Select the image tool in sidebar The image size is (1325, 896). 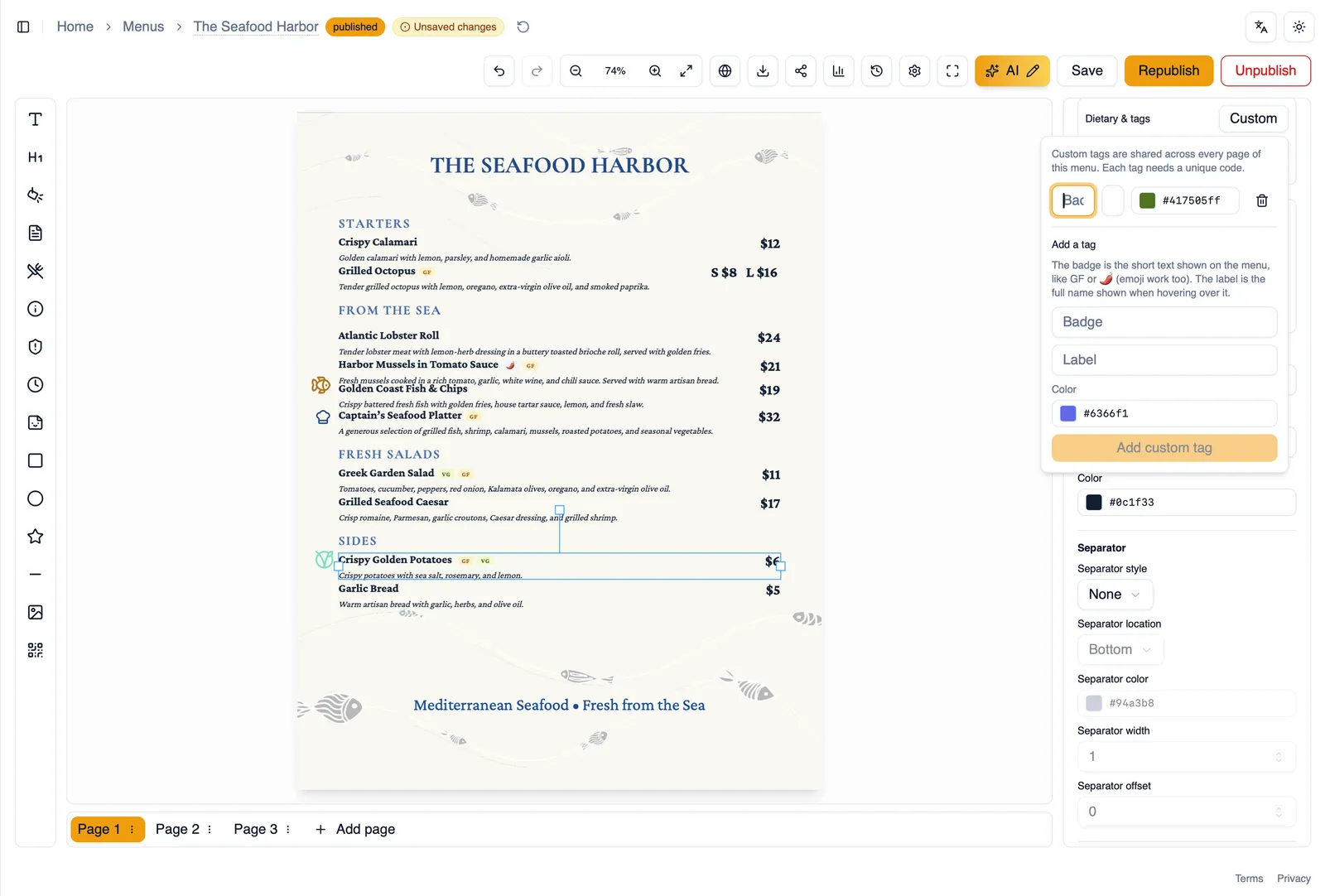point(36,613)
